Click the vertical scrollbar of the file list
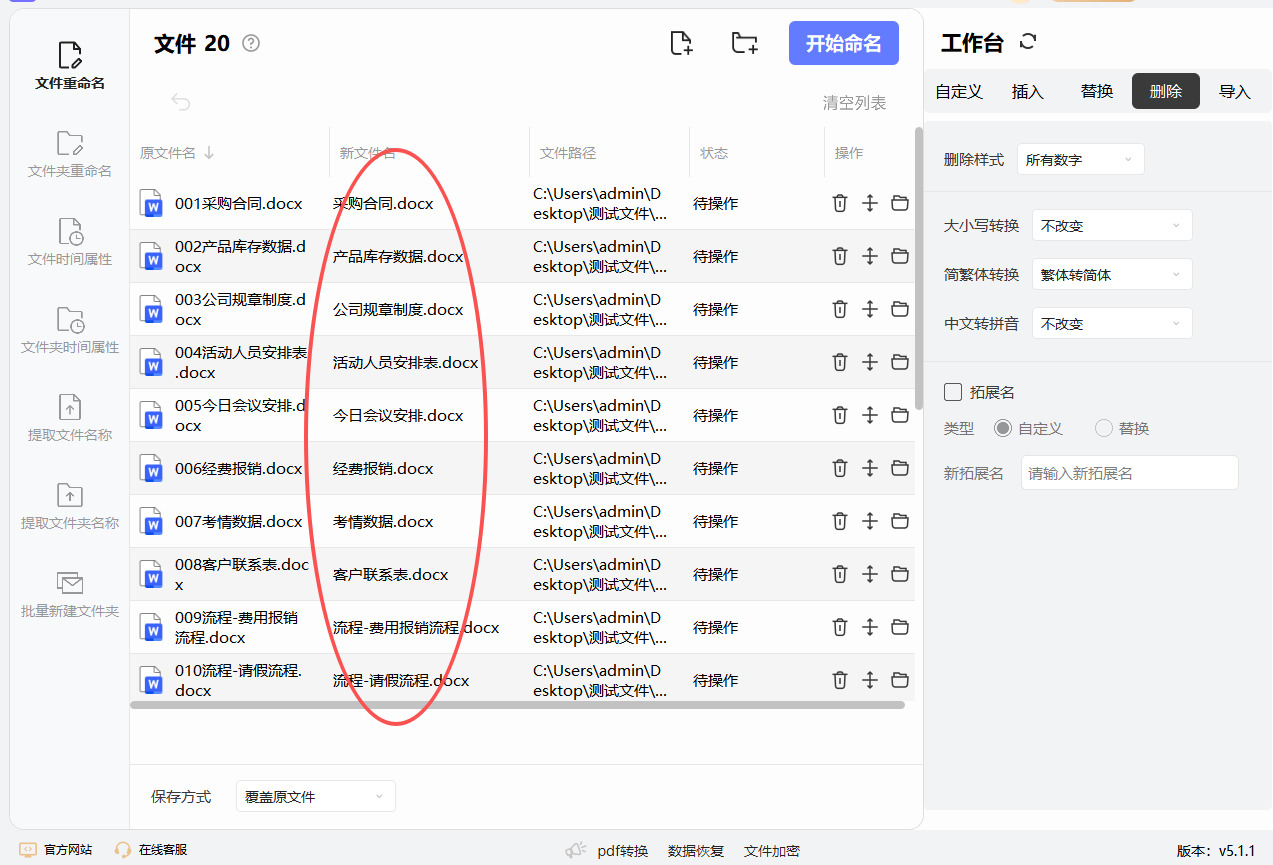The width and height of the screenshot is (1273, 865). click(919, 268)
